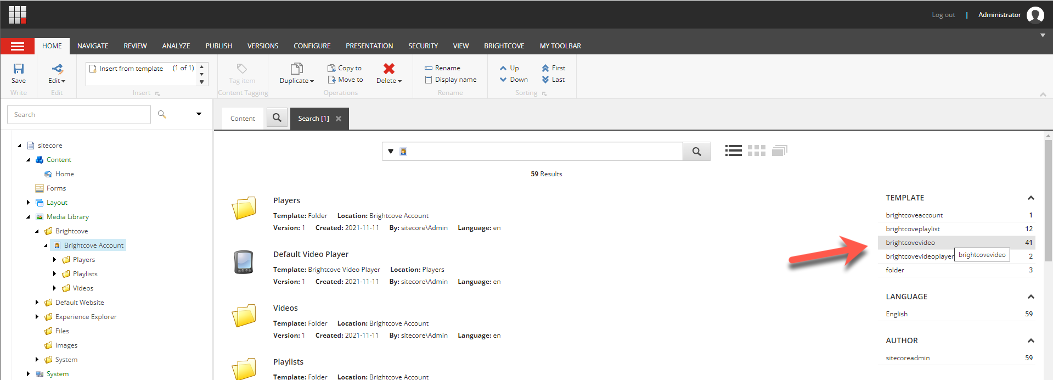Switch to the Content tab

click(243, 118)
